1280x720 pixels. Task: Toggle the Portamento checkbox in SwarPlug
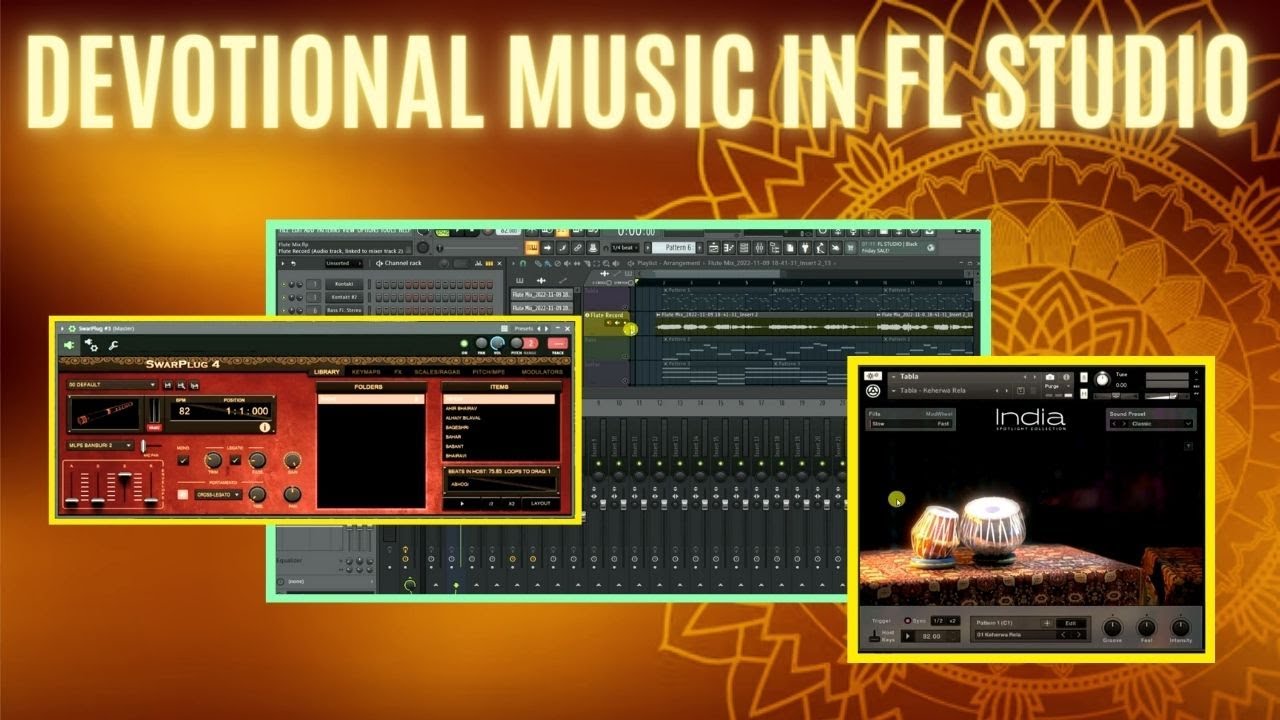pyautogui.click(x=183, y=493)
